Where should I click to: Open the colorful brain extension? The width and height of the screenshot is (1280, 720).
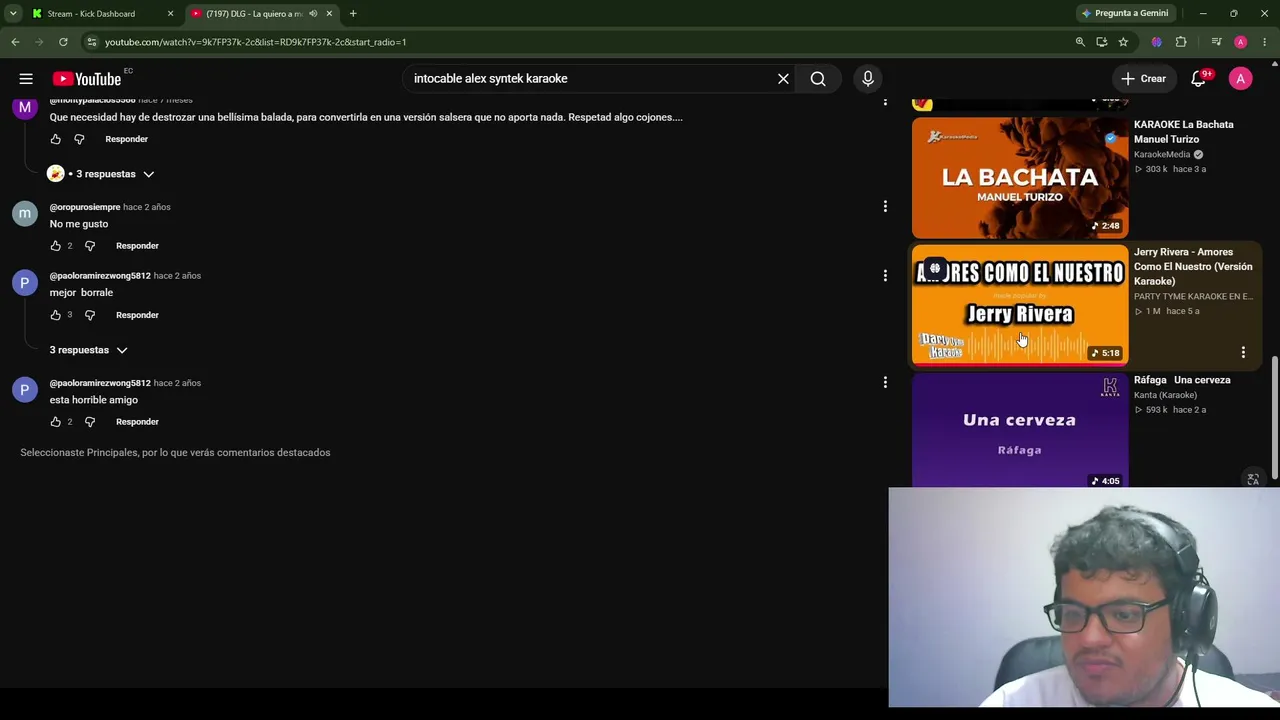pos(1157,42)
